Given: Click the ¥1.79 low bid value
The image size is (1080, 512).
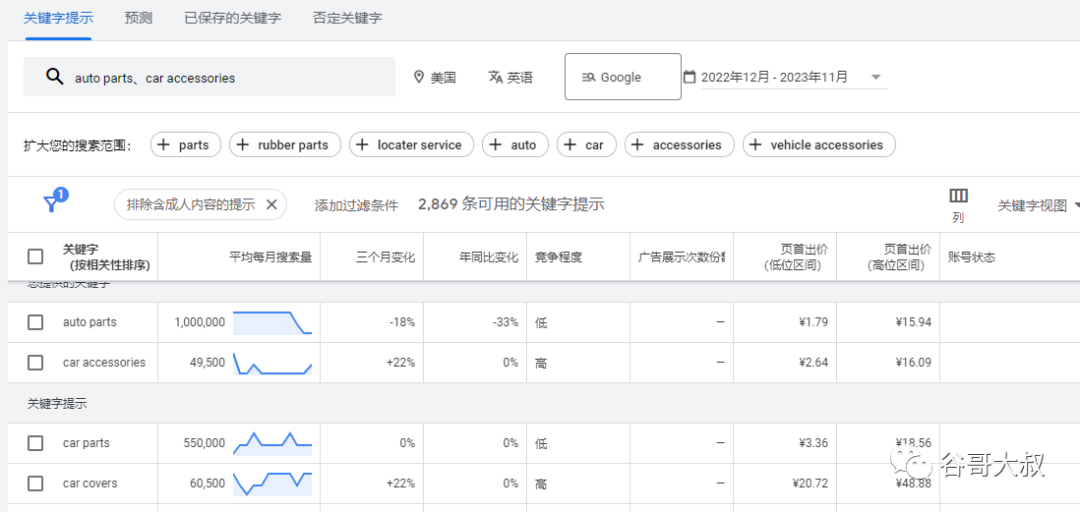Looking at the screenshot, I should coord(811,322).
